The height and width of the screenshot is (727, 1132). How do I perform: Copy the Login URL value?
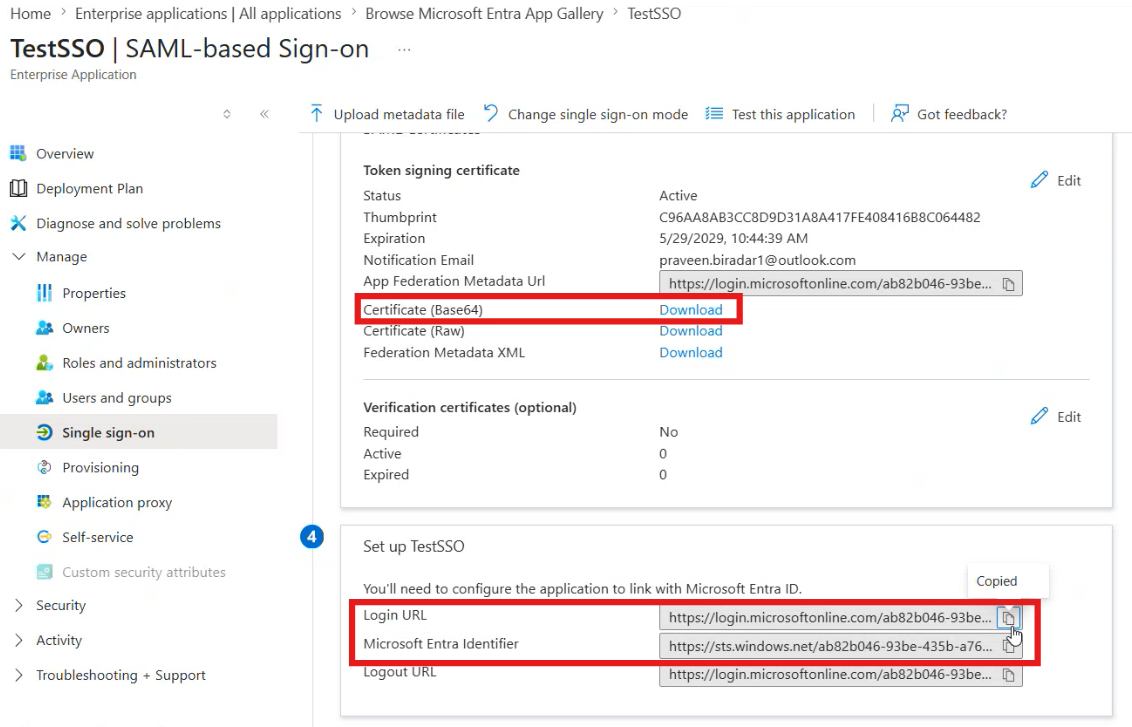1008,618
